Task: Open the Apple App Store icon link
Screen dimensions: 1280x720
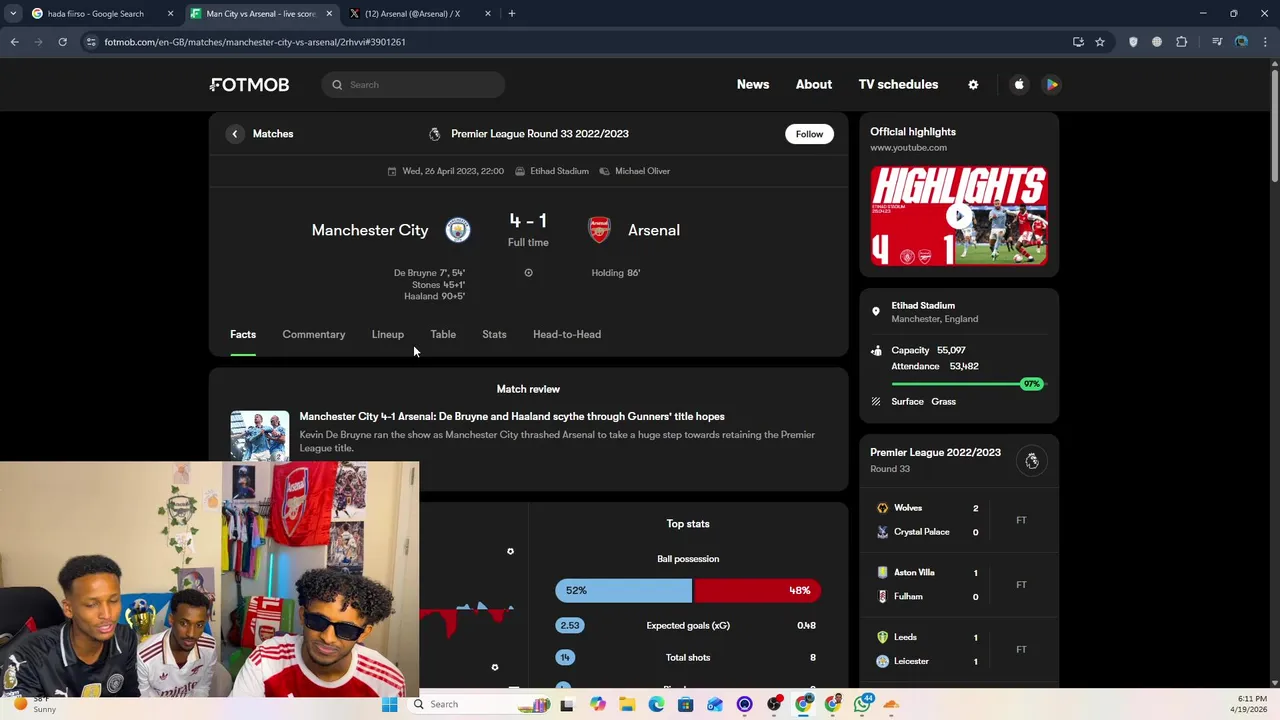Action: (x=1019, y=85)
